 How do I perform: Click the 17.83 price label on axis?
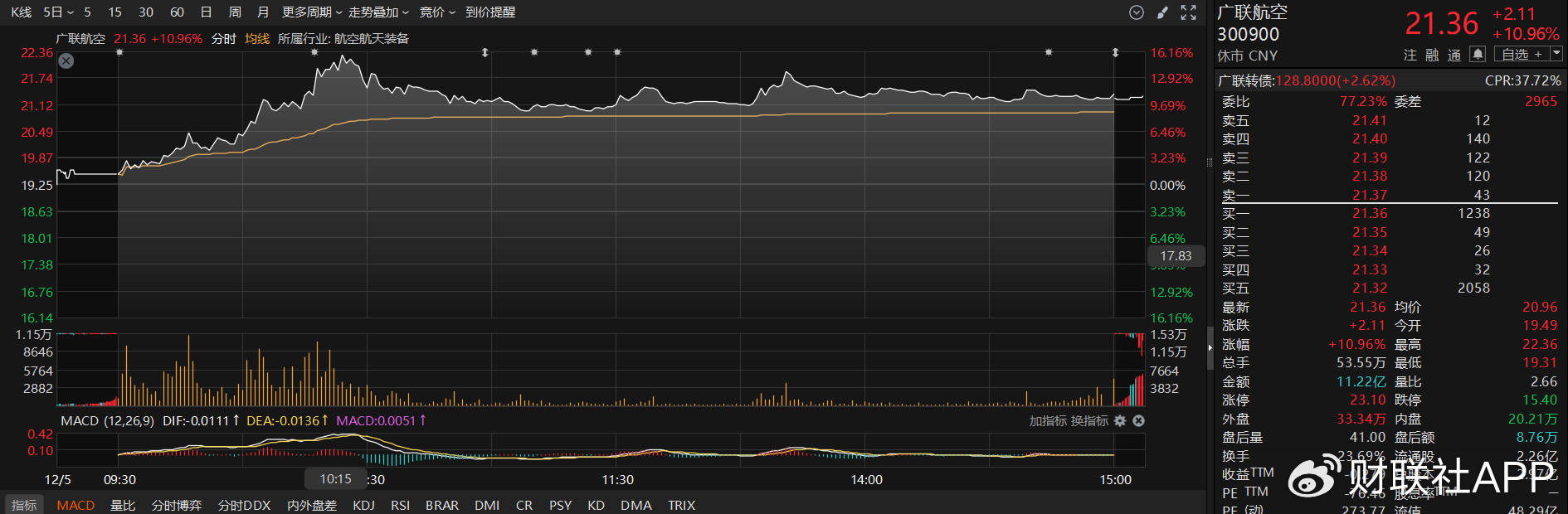[x=1176, y=256]
